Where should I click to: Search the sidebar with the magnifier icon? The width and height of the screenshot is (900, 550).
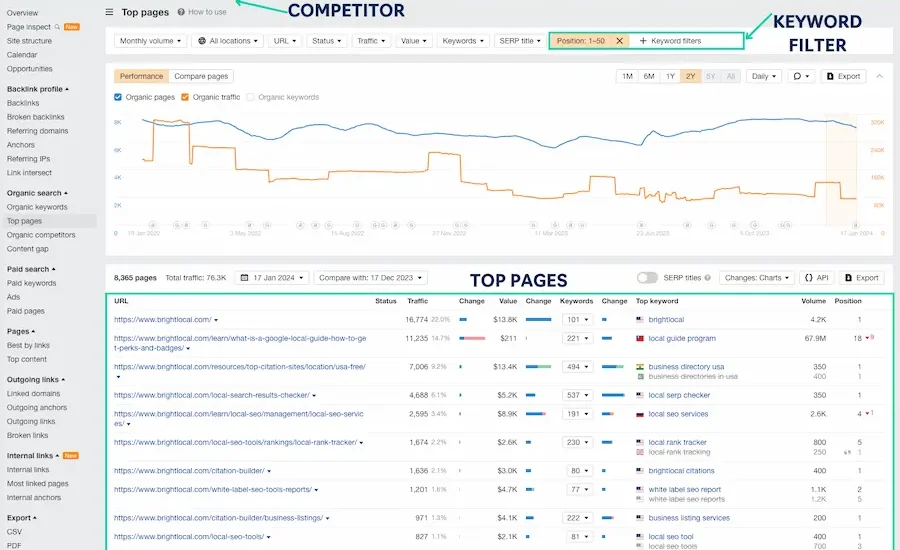click(x=56, y=27)
